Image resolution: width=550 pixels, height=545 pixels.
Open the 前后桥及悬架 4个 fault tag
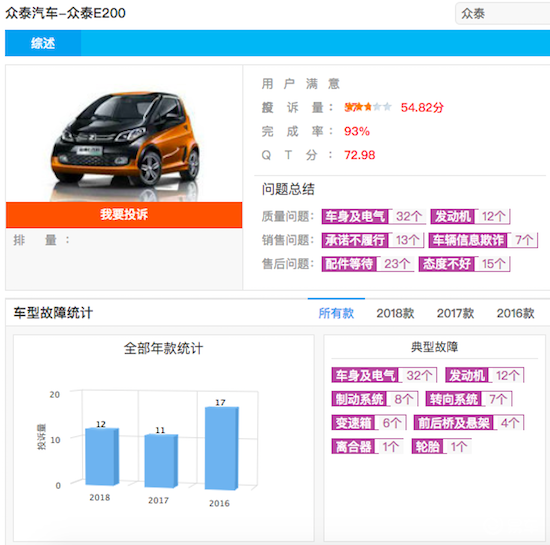tap(469, 423)
